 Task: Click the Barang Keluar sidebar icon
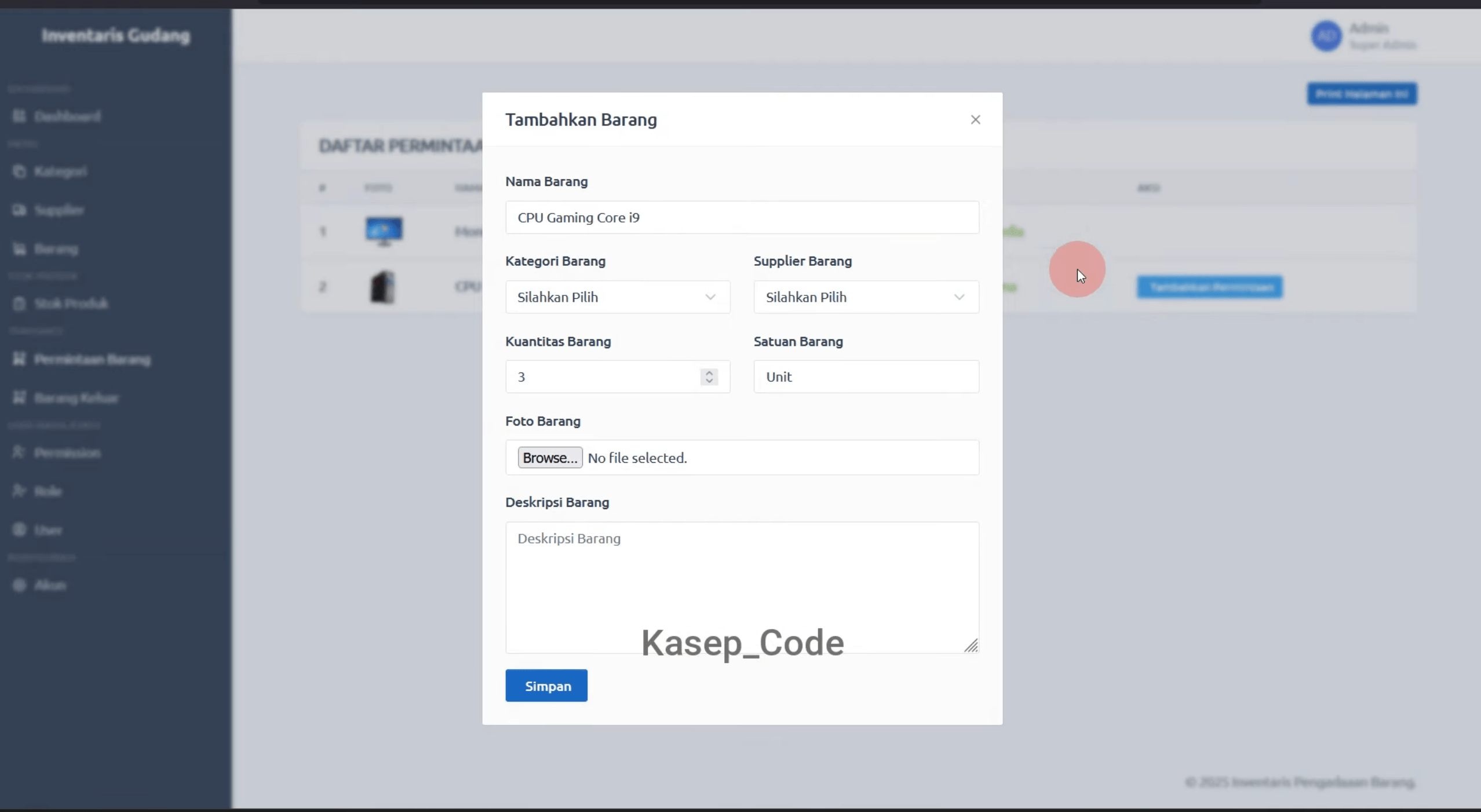pyautogui.click(x=19, y=398)
